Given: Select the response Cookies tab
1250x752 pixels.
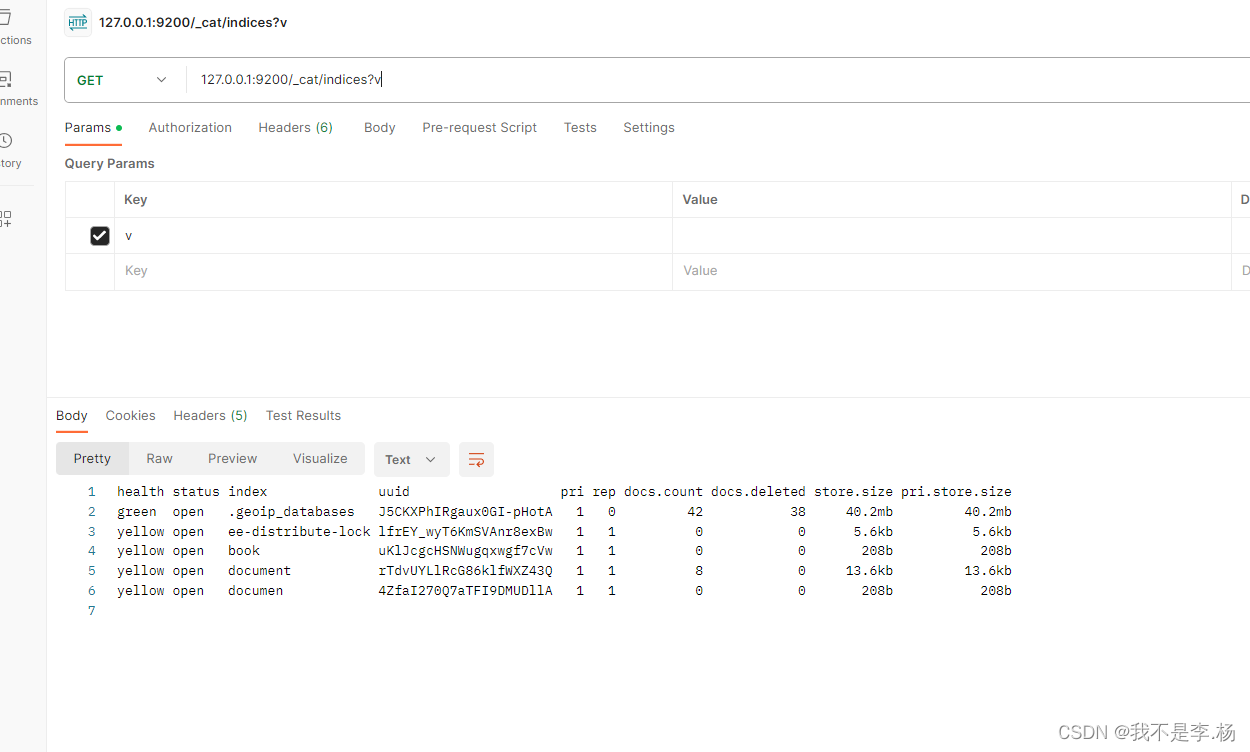Looking at the screenshot, I should click(131, 416).
